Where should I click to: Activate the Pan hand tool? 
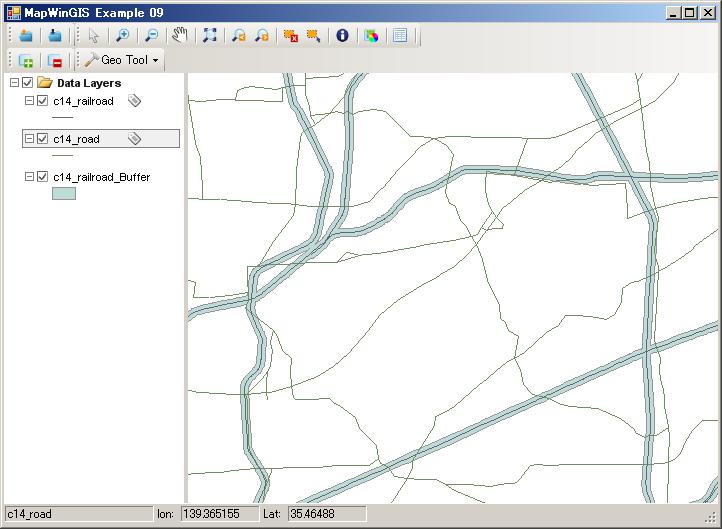click(x=180, y=35)
